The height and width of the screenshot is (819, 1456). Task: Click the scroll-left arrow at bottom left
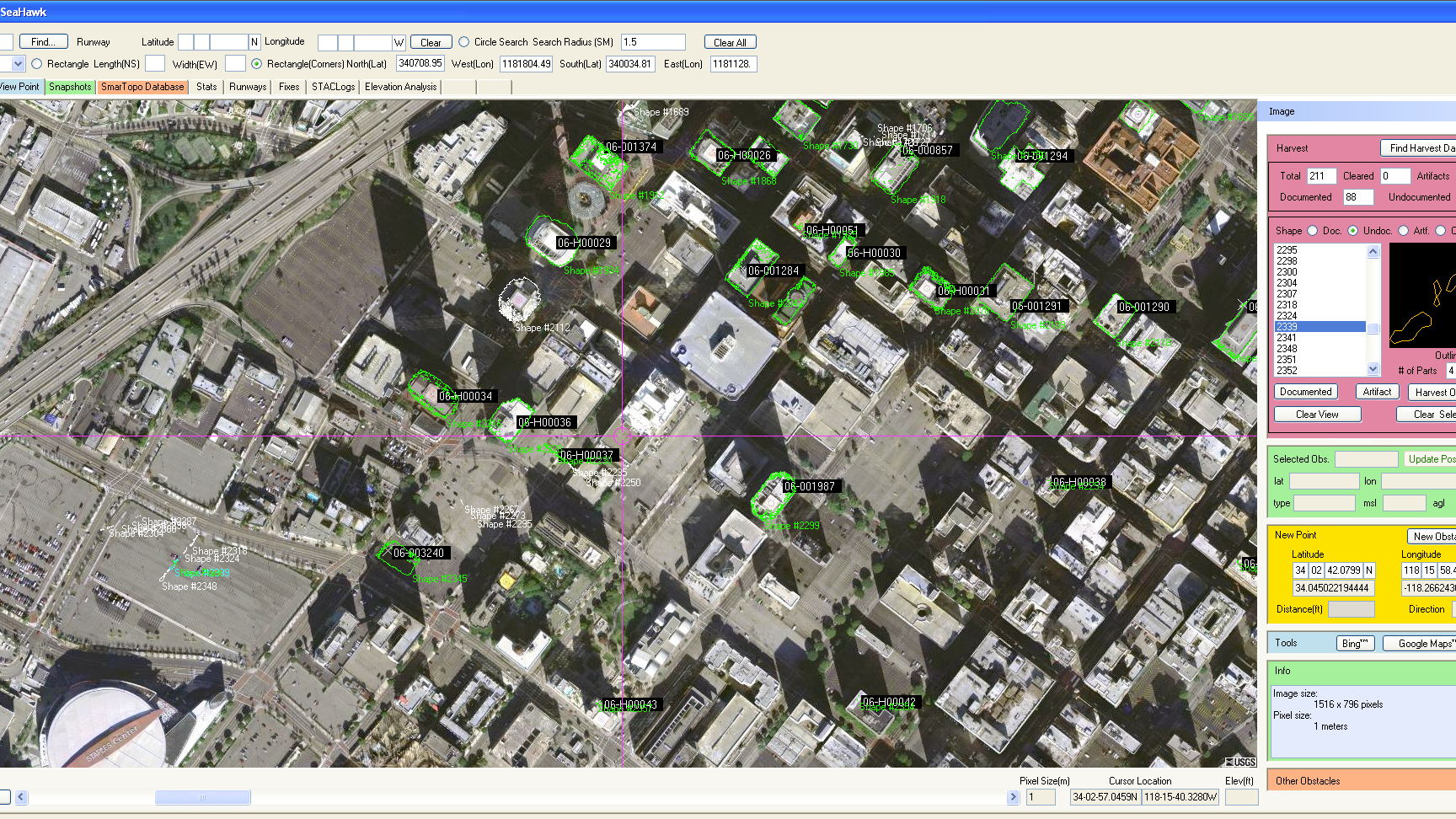click(x=21, y=797)
